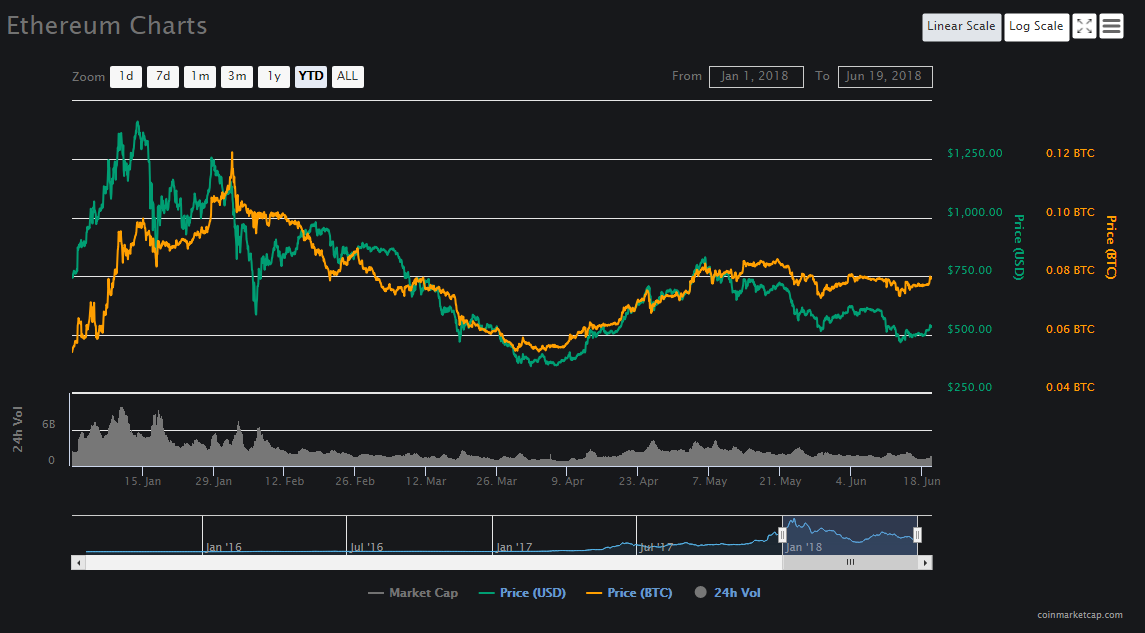Click the $750.00 axis label

(970, 270)
